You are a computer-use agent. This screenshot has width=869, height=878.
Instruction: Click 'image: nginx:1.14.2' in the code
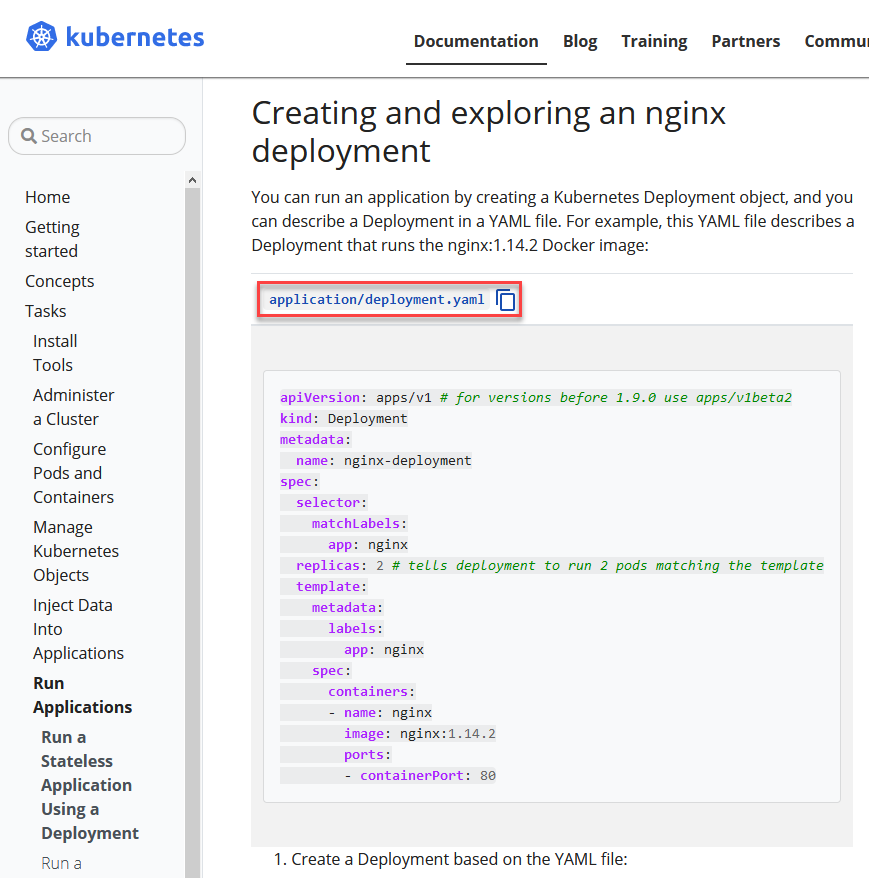420,734
